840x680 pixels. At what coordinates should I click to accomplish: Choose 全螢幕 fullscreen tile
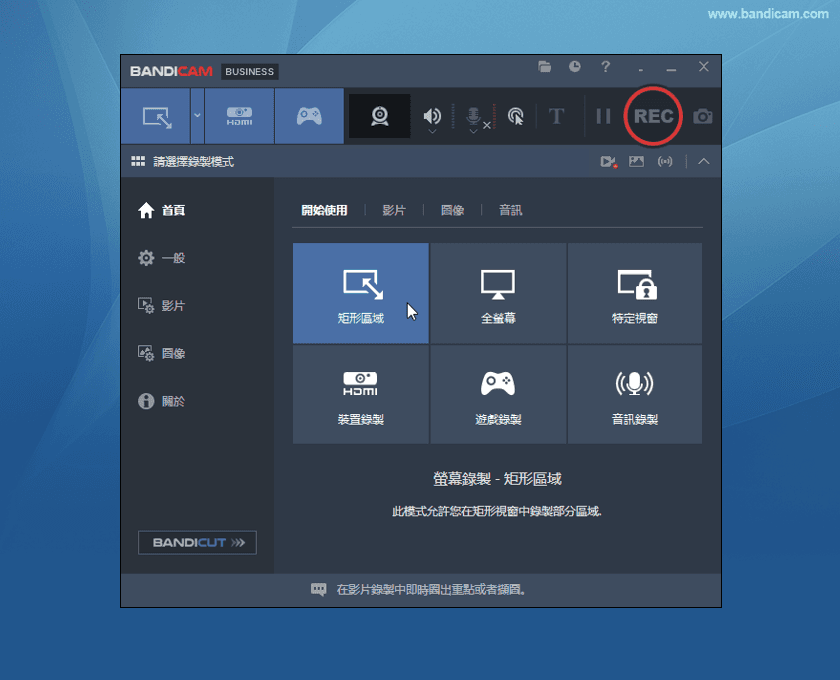498,293
